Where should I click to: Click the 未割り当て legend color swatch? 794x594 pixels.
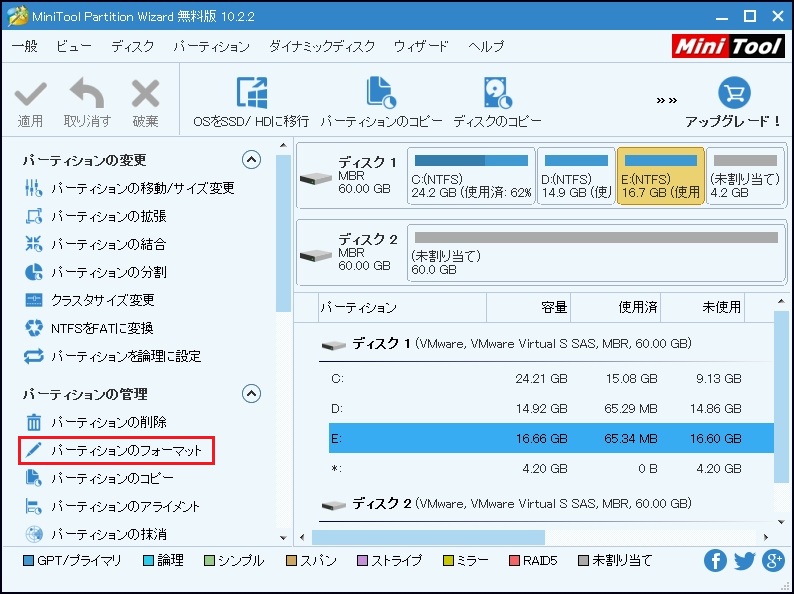[x=584, y=561]
